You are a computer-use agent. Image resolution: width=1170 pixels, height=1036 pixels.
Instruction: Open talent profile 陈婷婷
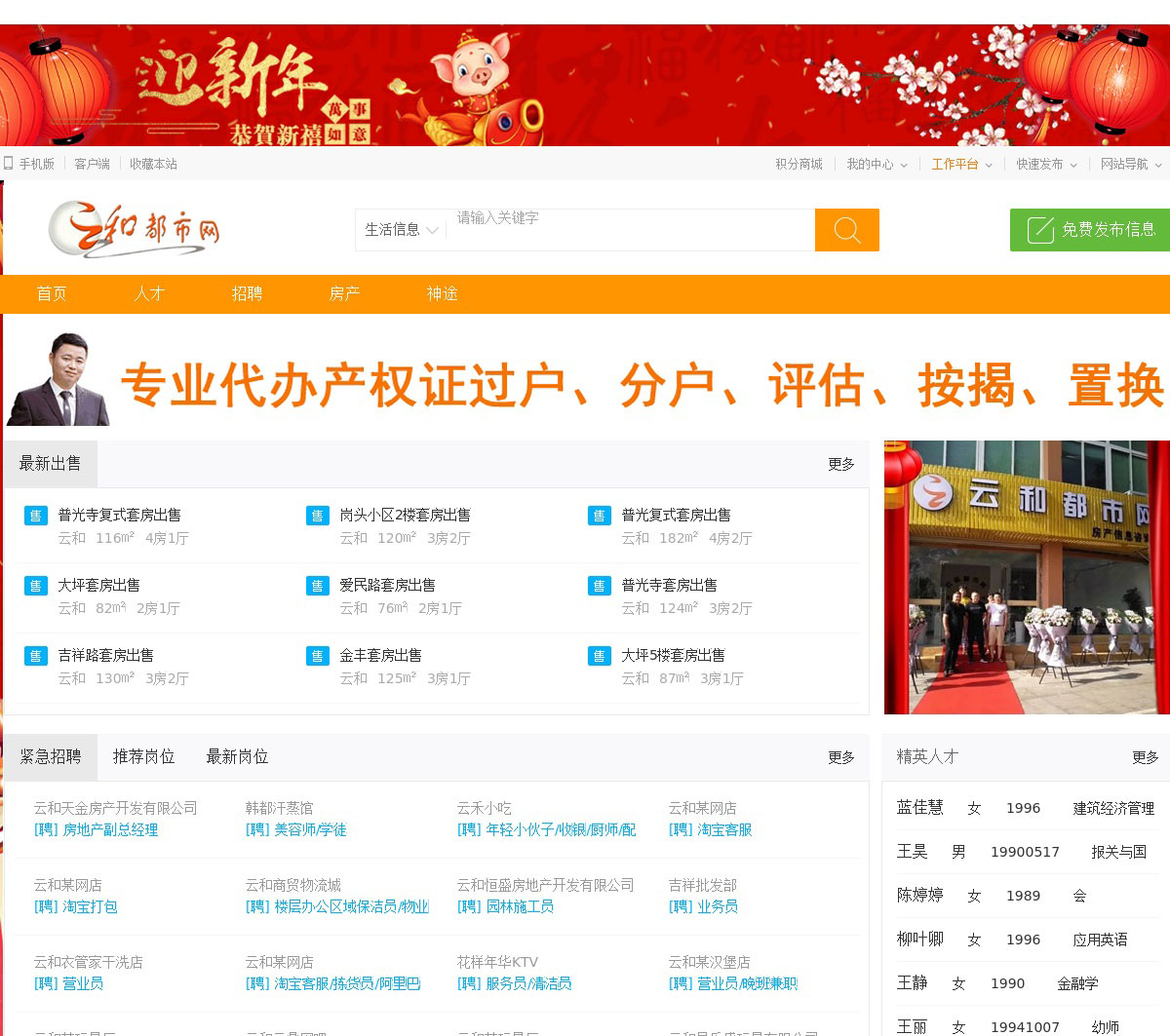[x=920, y=896]
